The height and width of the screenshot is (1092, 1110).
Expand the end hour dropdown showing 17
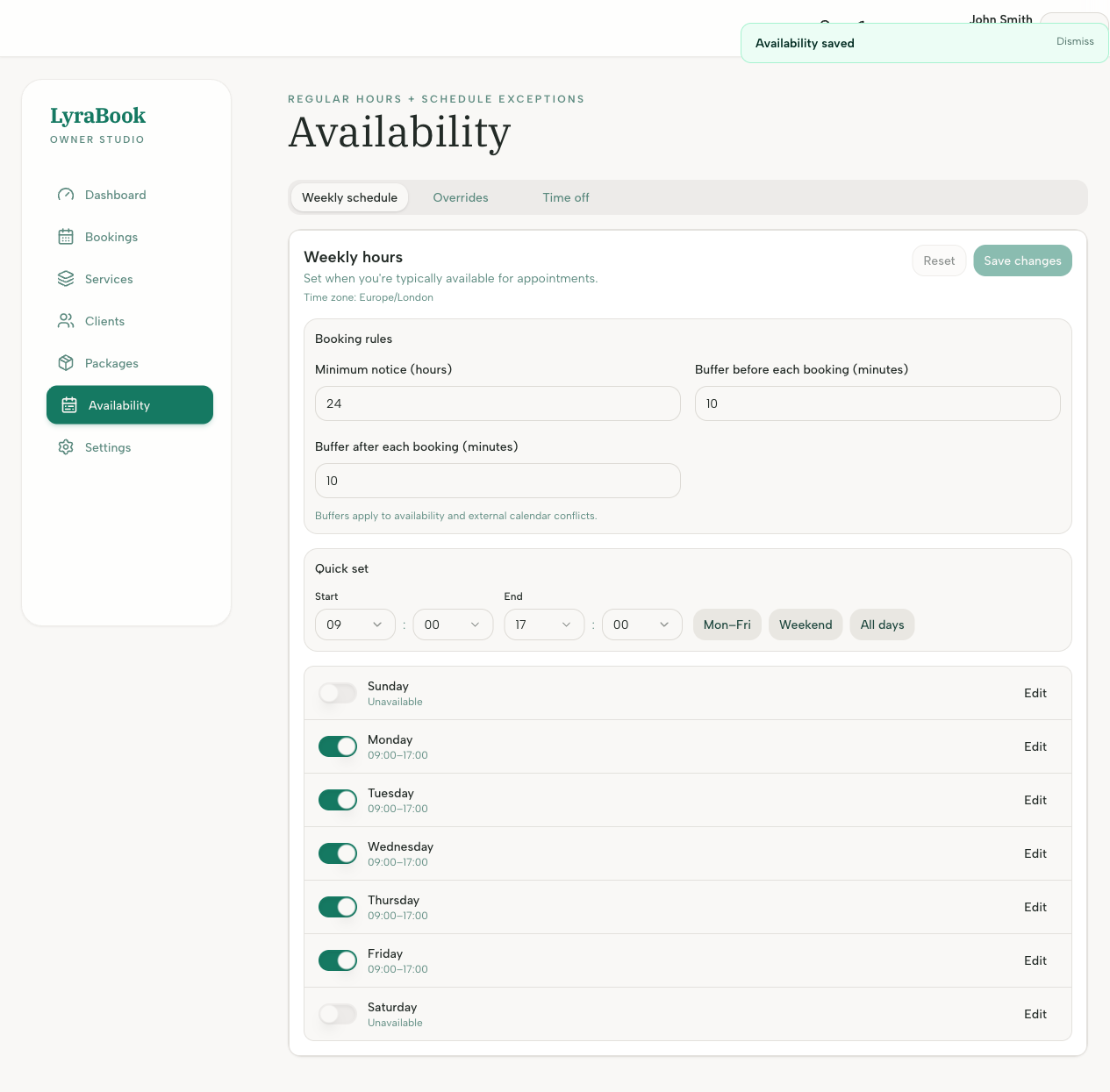544,625
